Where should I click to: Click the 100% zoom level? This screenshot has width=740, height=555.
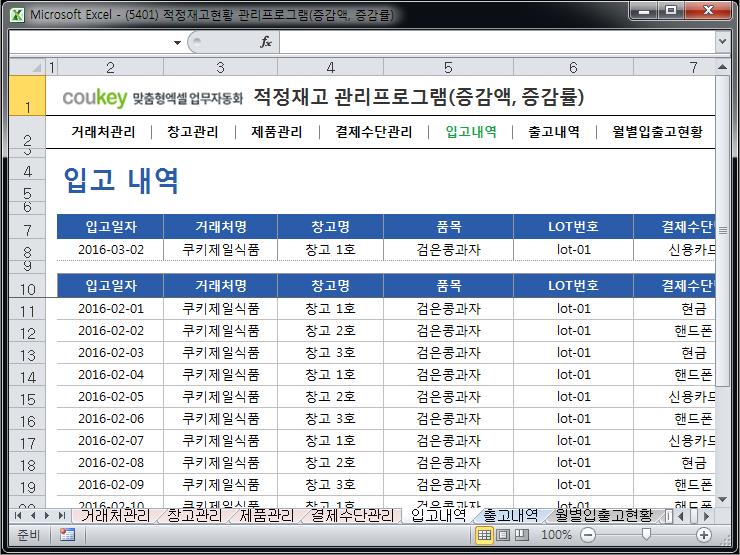click(x=556, y=535)
